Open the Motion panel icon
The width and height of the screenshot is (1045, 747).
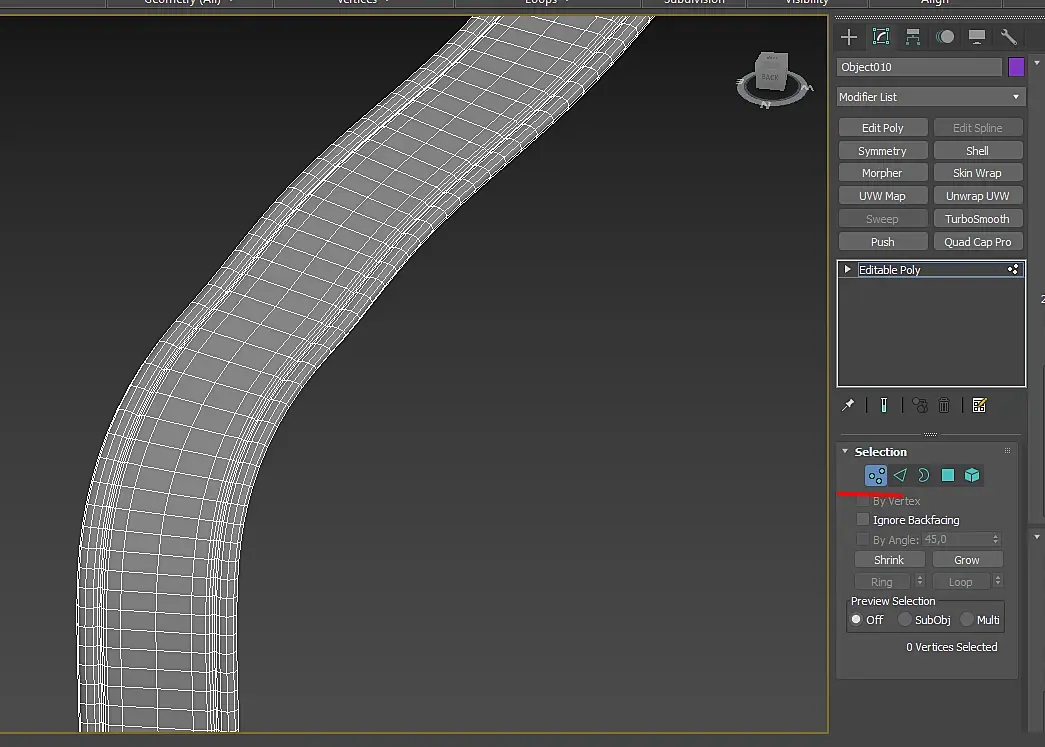945,37
